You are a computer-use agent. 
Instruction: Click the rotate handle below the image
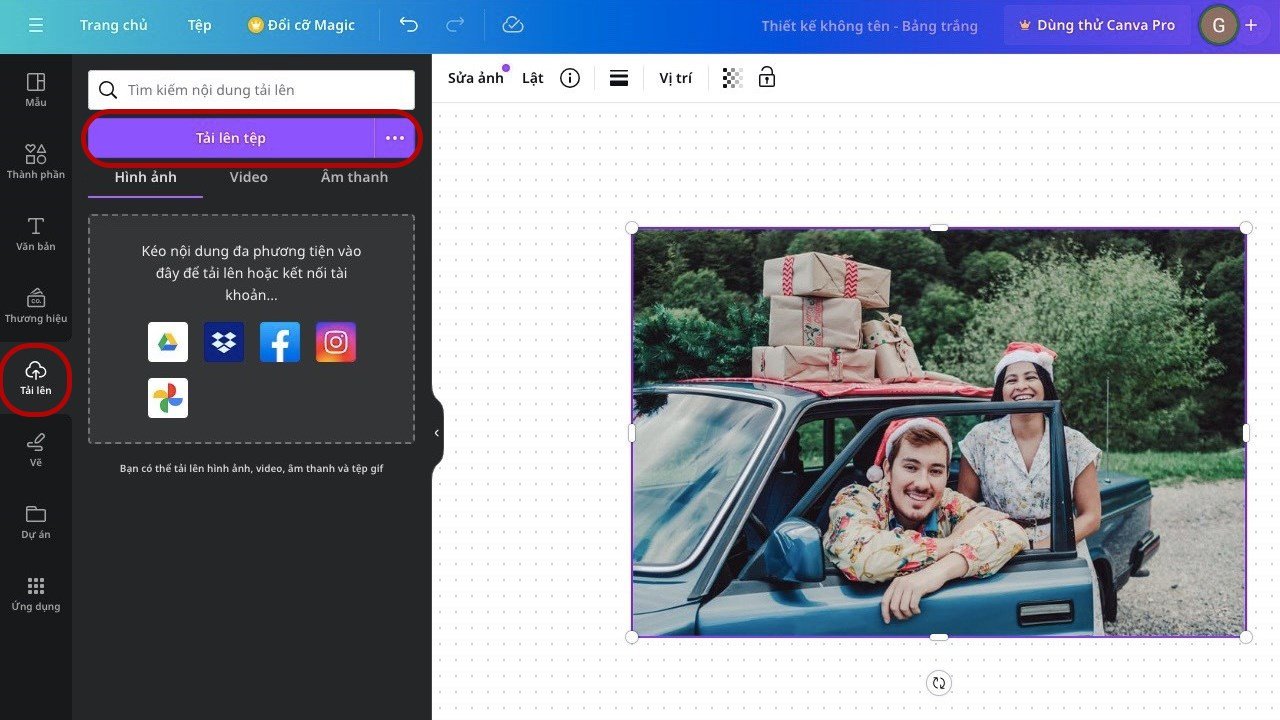938,683
